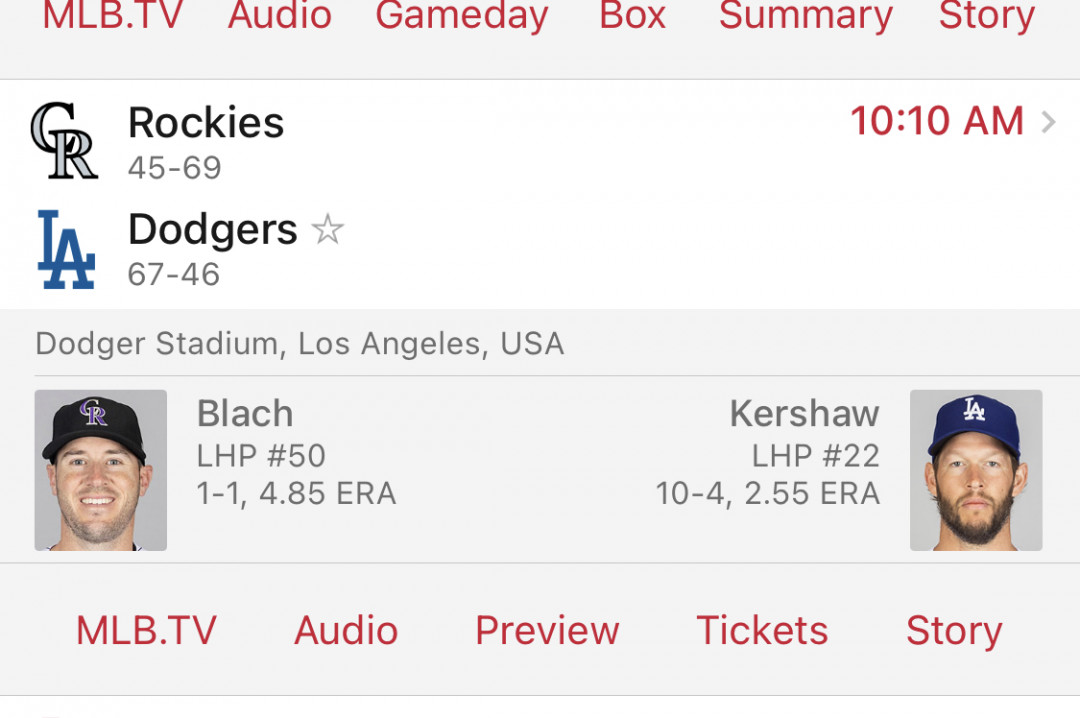Image resolution: width=1080 pixels, height=718 pixels.
Task: Open the Box score link
Action: [632, 15]
